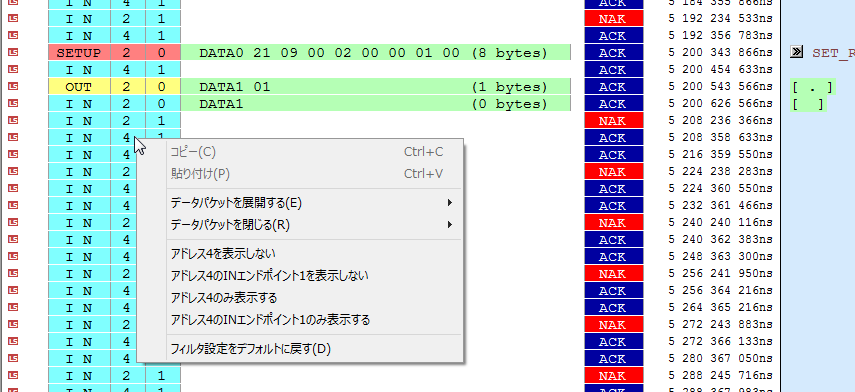855x392 pixels.
Task: Click NAK status on the 5 256 241 950ns row
Action: 613,273
